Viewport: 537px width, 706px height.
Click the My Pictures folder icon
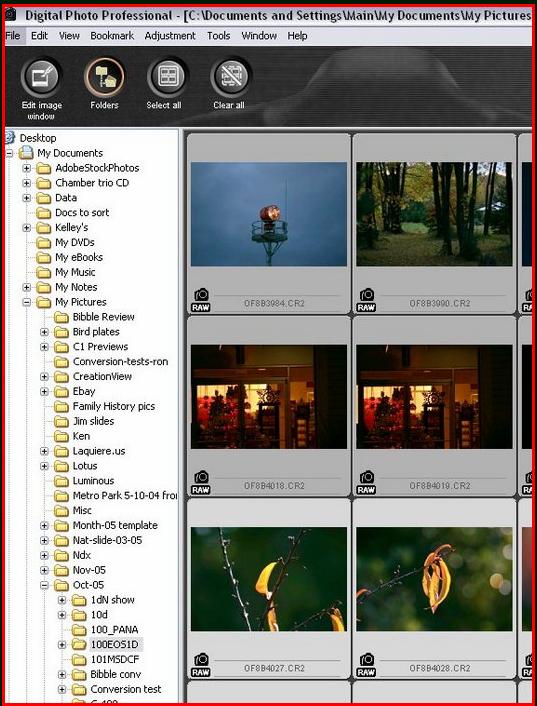44,302
